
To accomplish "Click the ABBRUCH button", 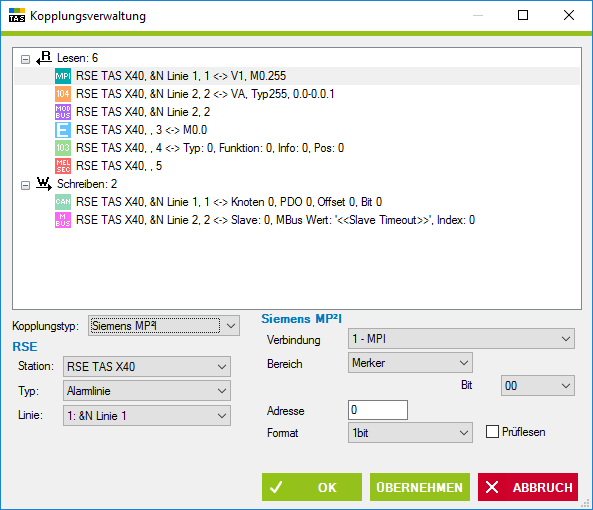I will click(x=528, y=487).
